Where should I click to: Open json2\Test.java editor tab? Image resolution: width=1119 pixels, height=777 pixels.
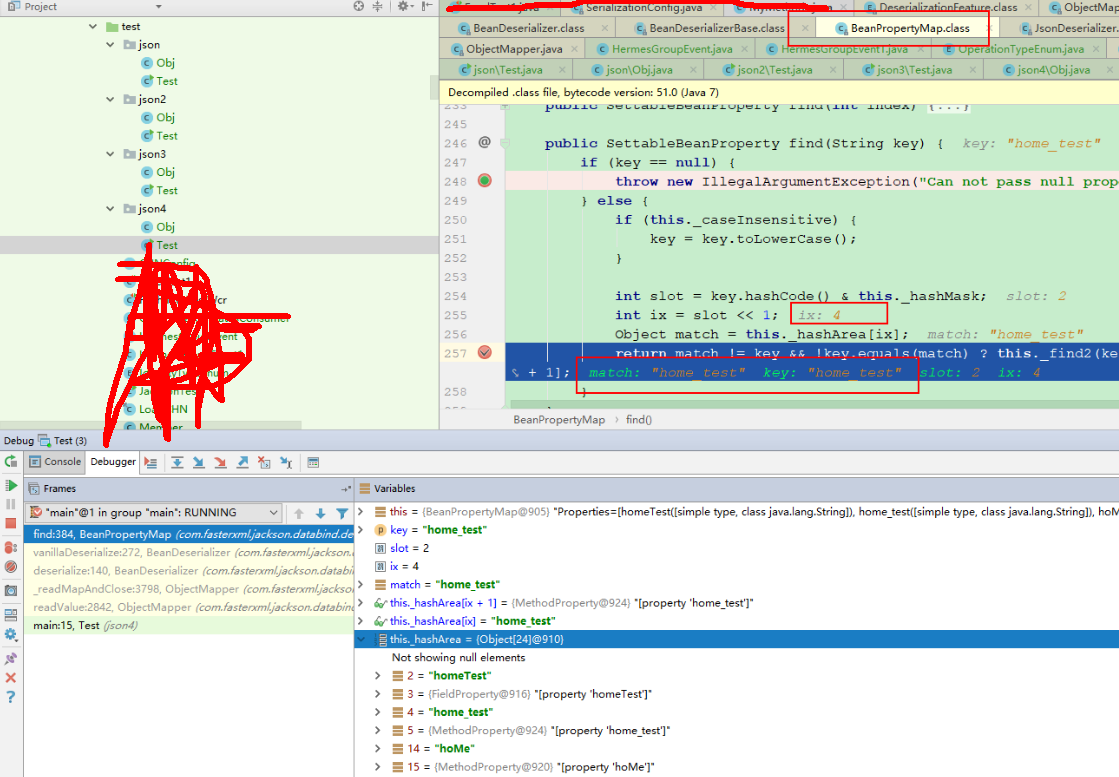click(x=774, y=70)
